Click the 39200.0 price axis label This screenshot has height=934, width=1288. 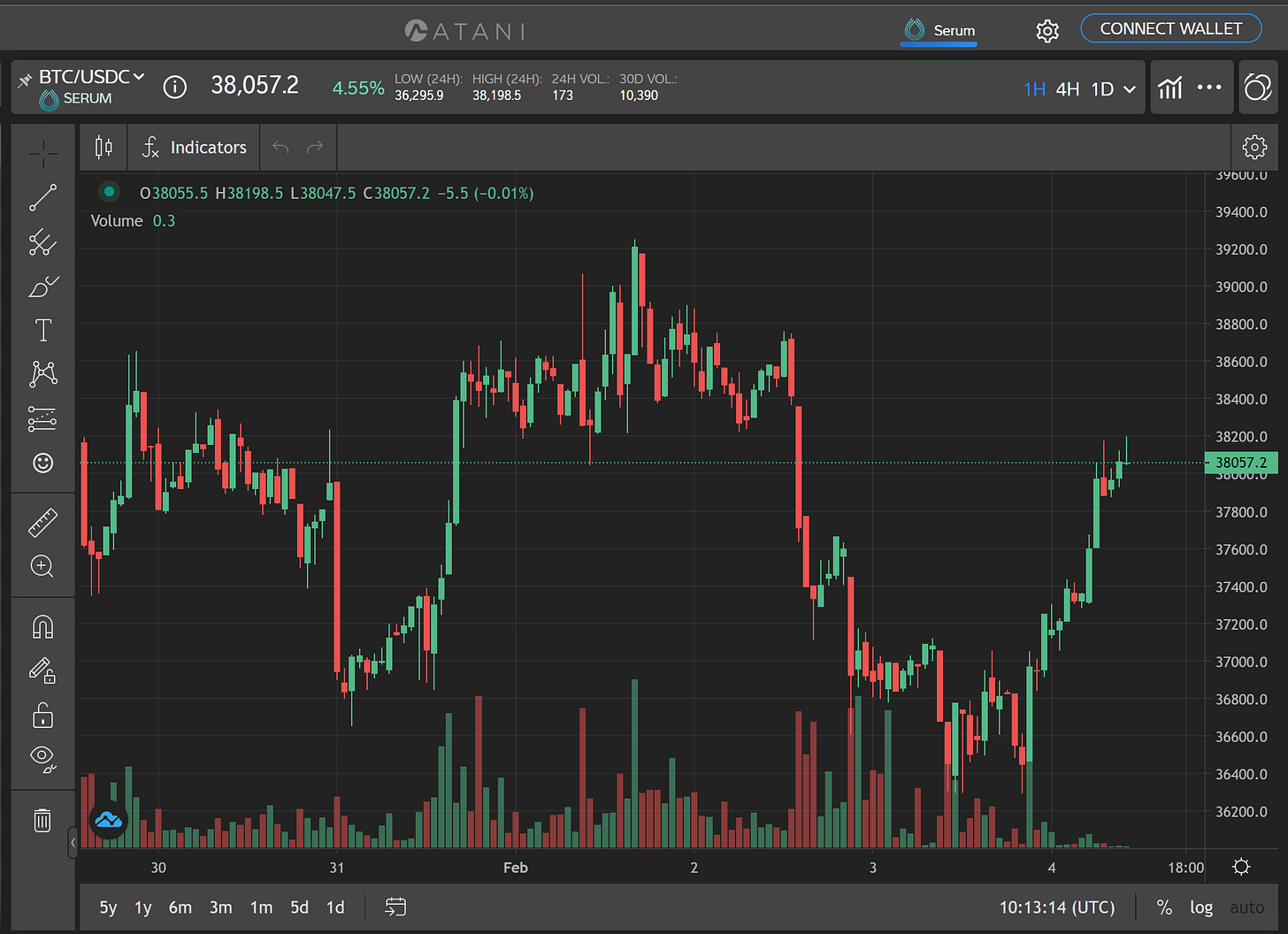1241,249
